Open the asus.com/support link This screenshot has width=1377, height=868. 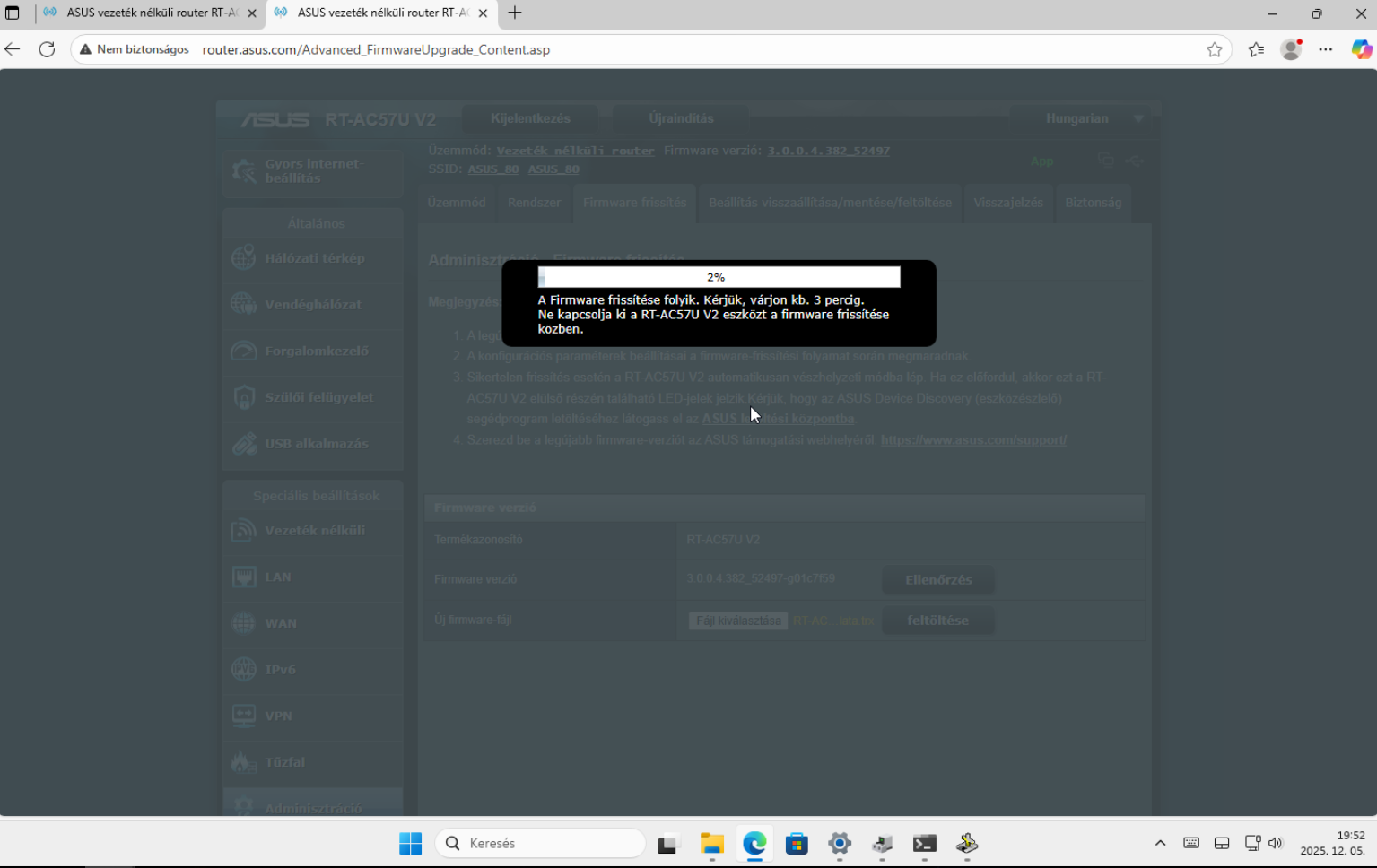click(x=973, y=440)
